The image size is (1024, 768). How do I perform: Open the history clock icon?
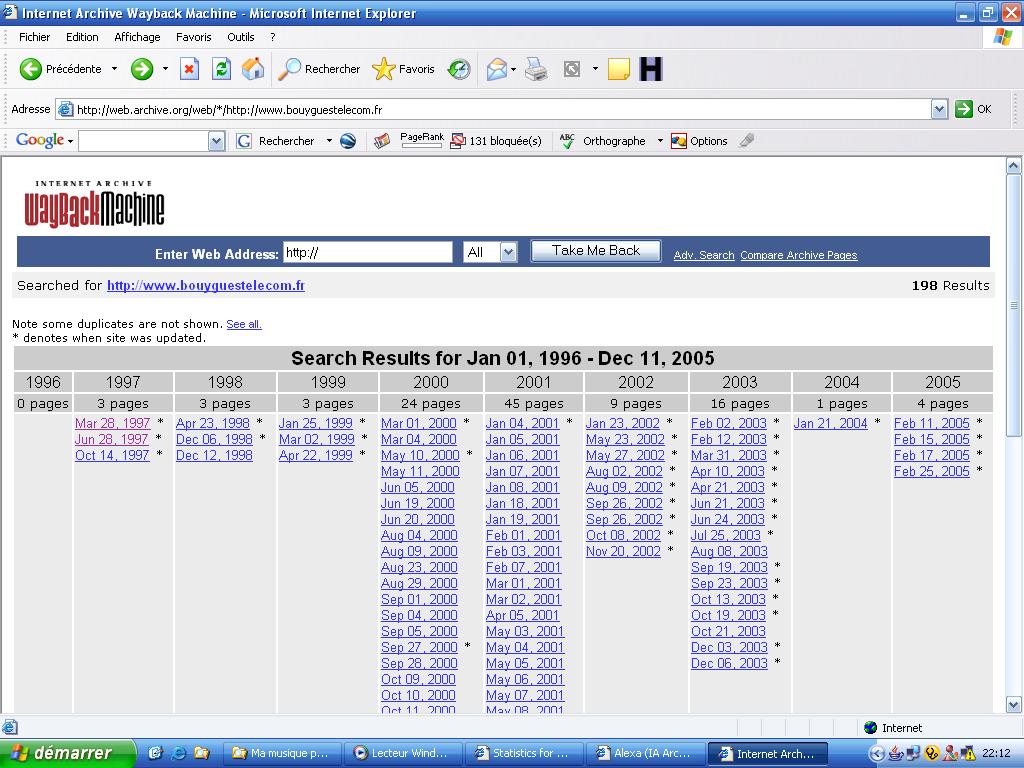[x=459, y=69]
